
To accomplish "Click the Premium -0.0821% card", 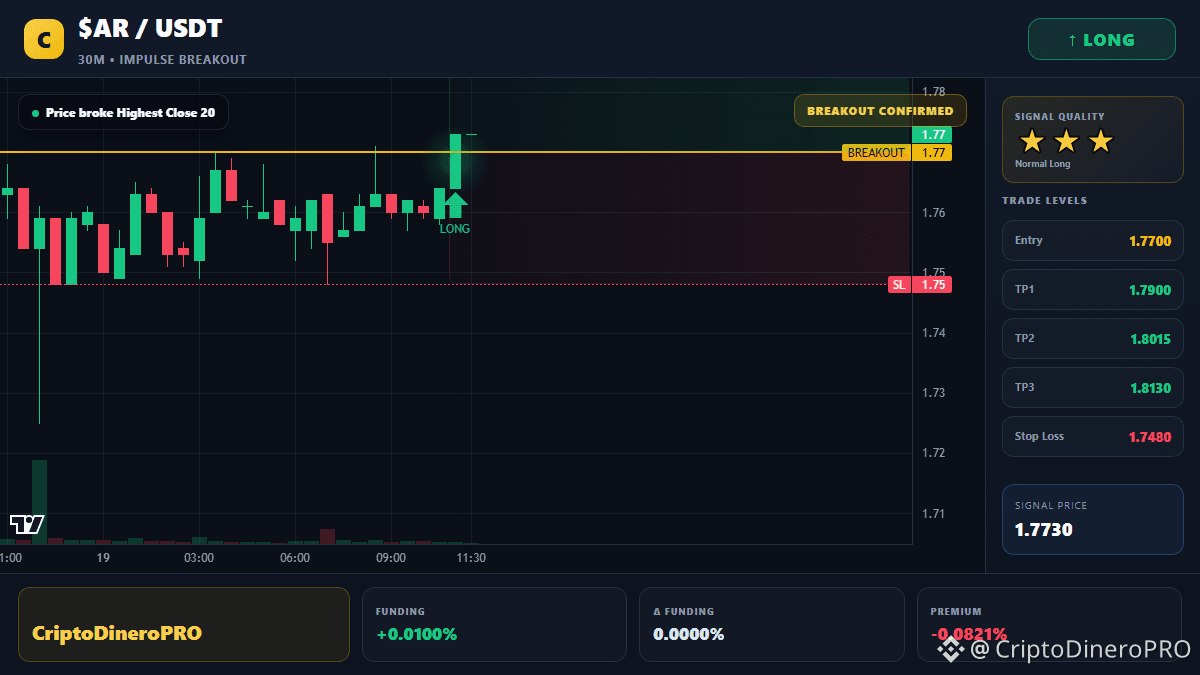I will 1049,624.
